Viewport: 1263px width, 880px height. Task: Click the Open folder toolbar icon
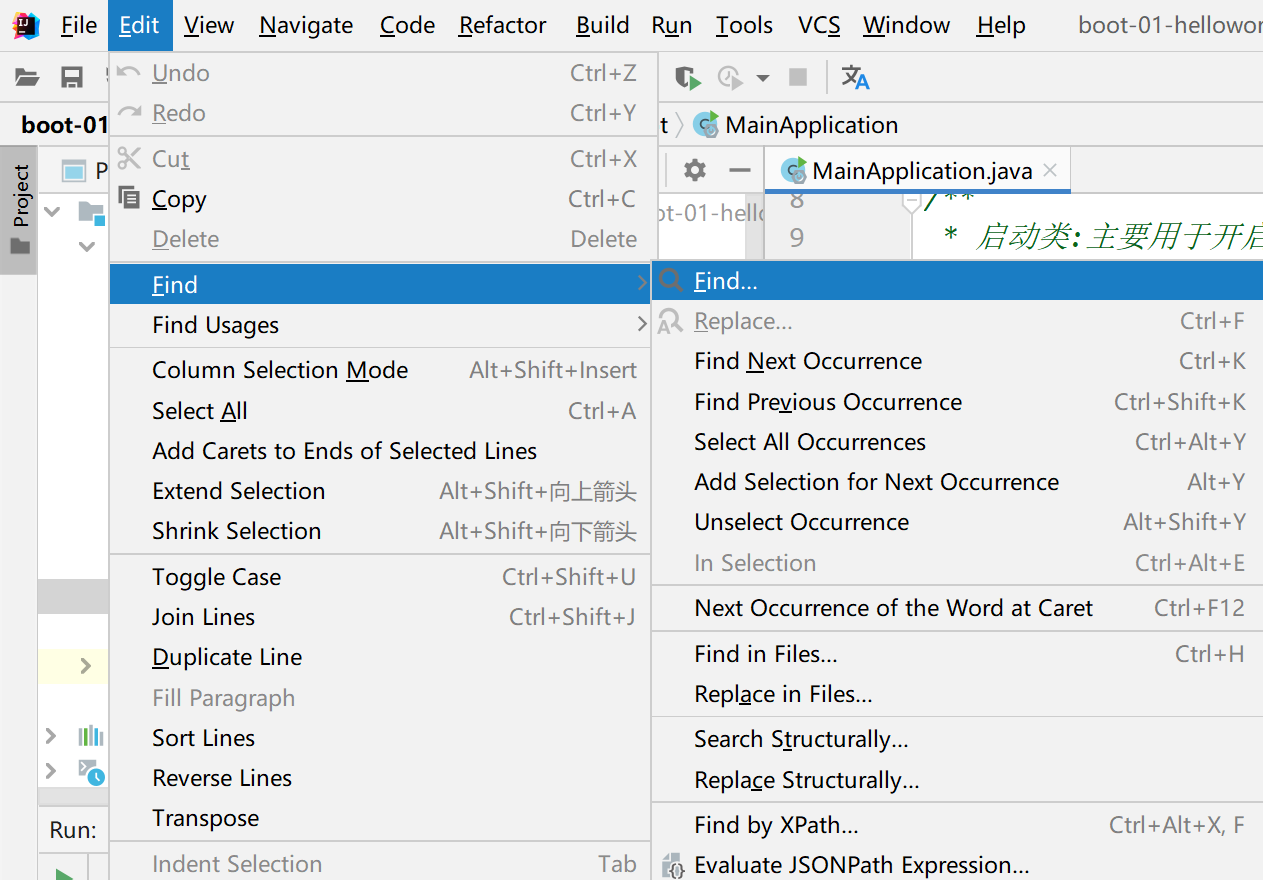(x=27, y=77)
